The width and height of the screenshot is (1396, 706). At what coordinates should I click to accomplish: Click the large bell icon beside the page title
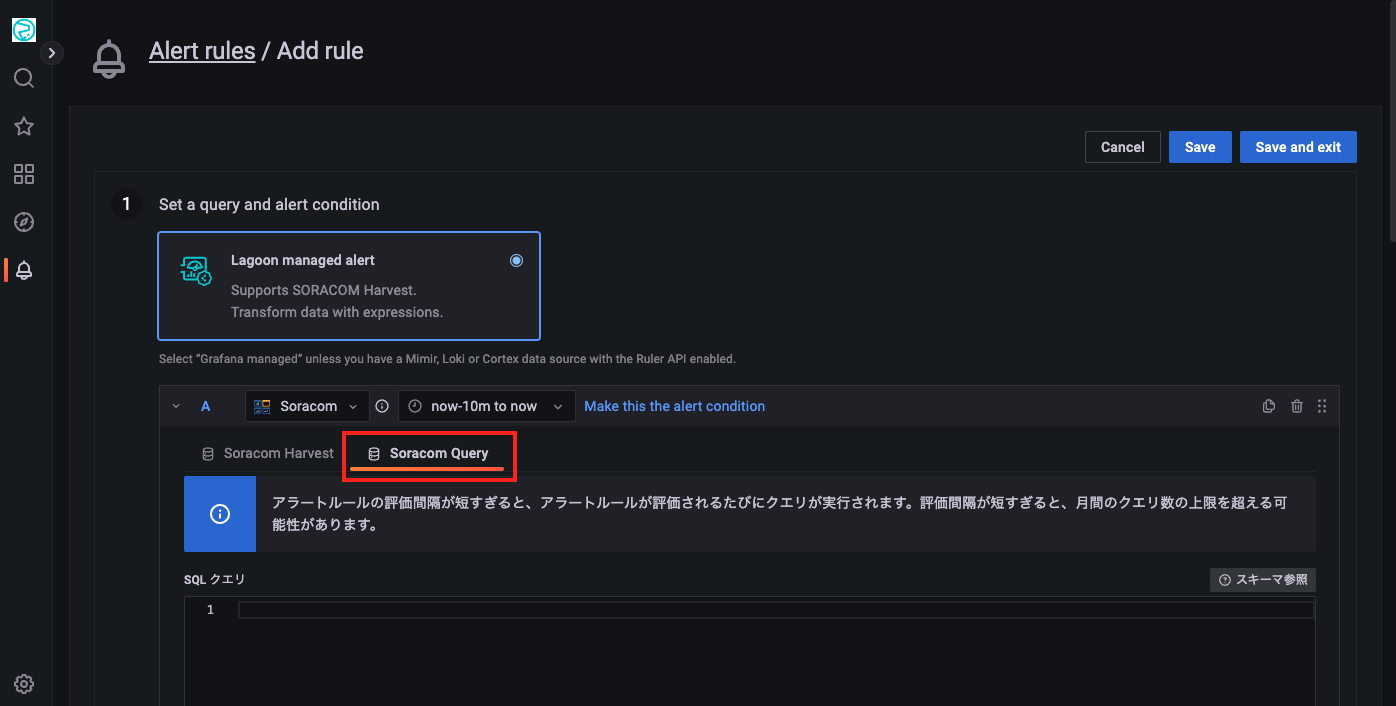[109, 59]
